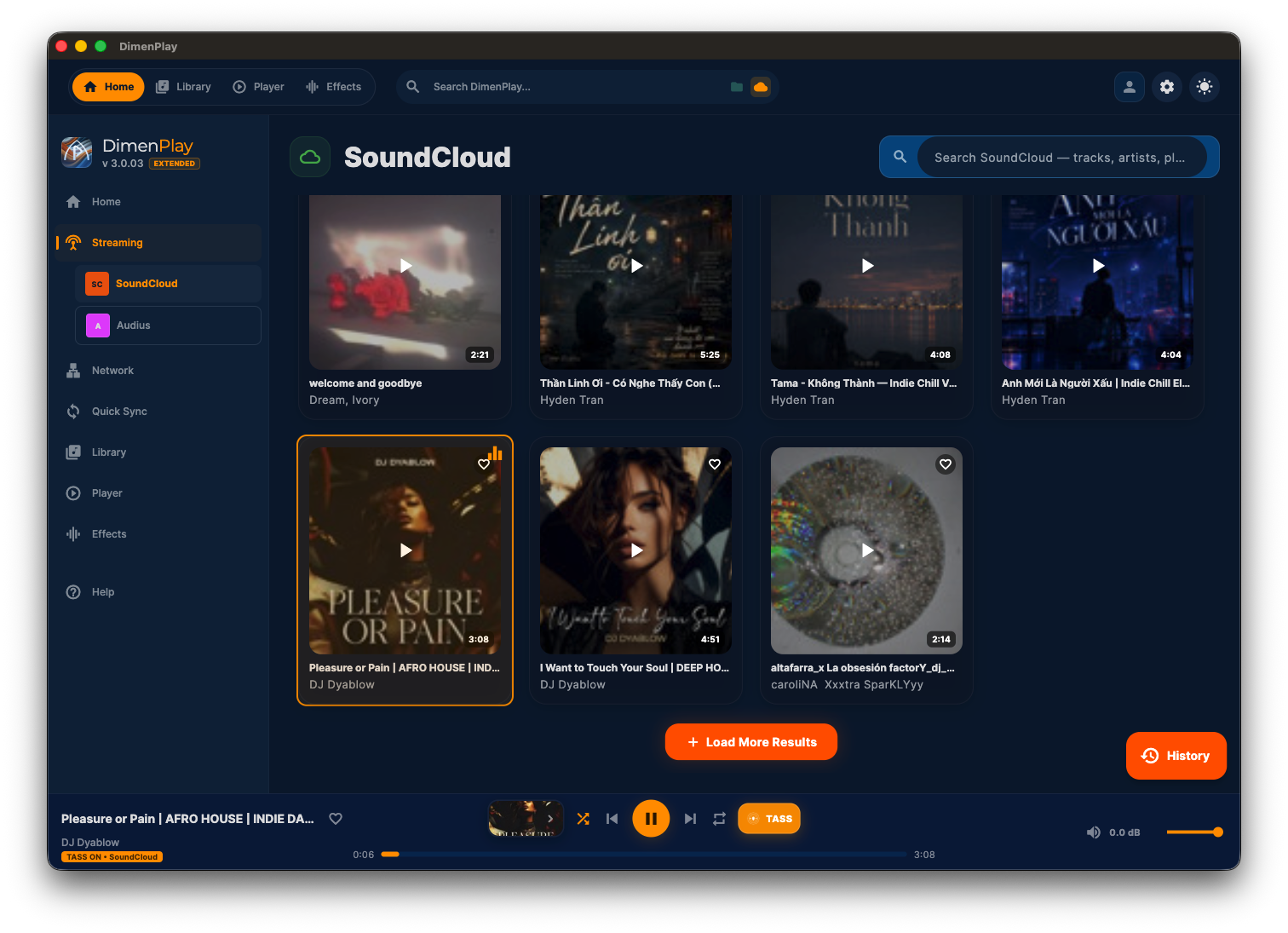Play Anh Mới Là Người Xấu thumbnail
The width and height of the screenshot is (1288, 933).
1098,281
